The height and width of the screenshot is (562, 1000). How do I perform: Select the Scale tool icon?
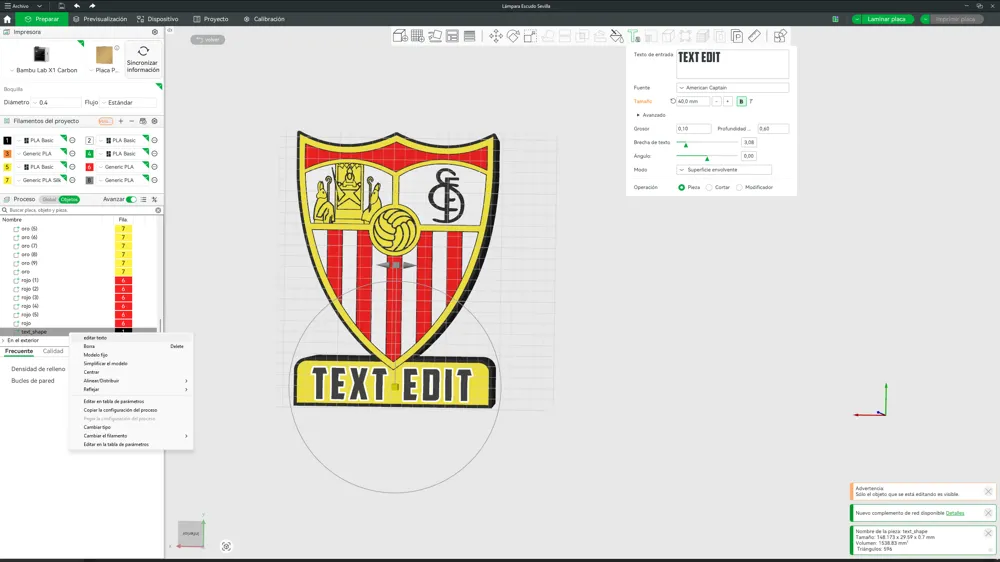[x=530, y=36]
